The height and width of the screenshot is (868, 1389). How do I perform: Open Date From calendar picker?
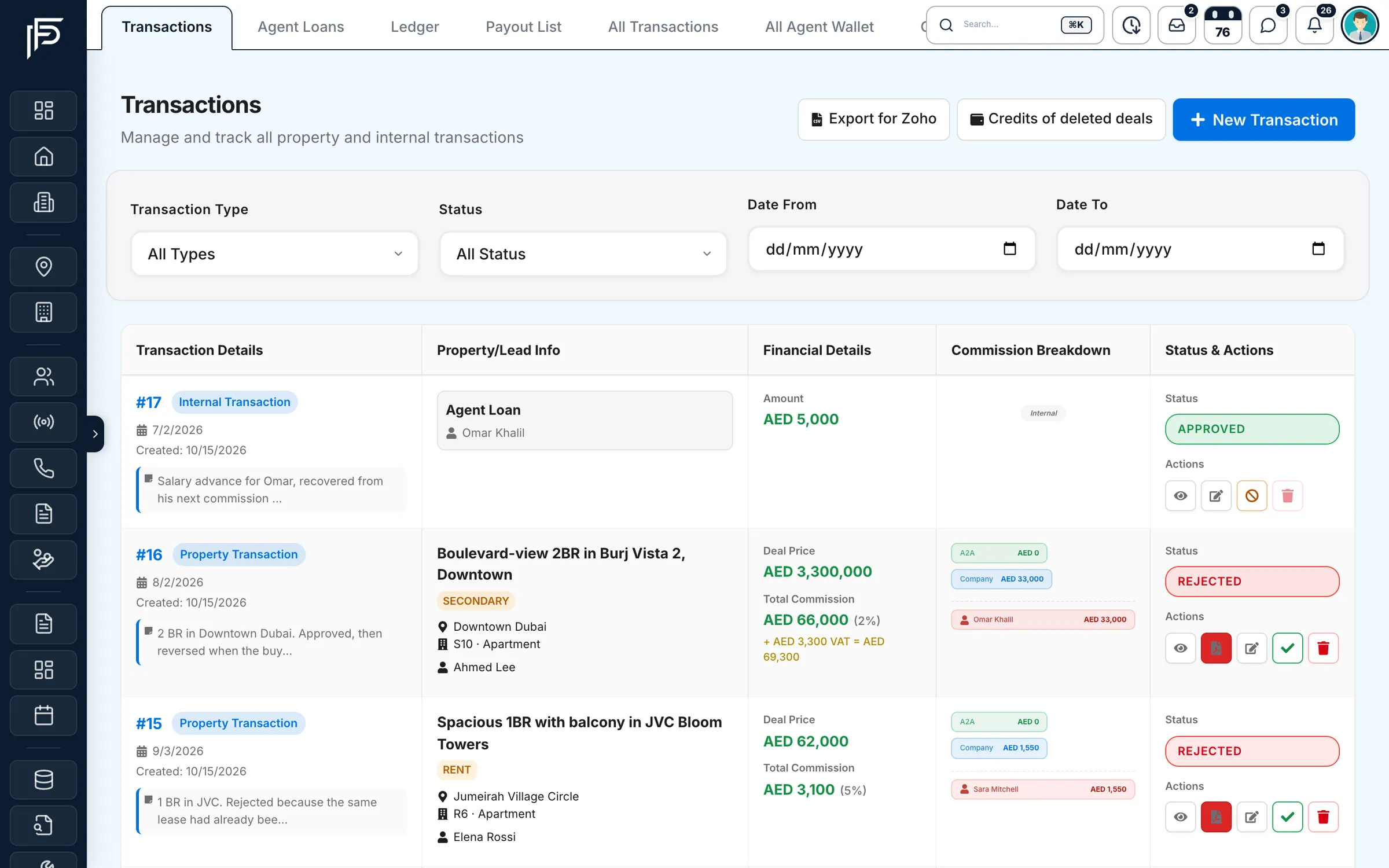click(1009, 249)
